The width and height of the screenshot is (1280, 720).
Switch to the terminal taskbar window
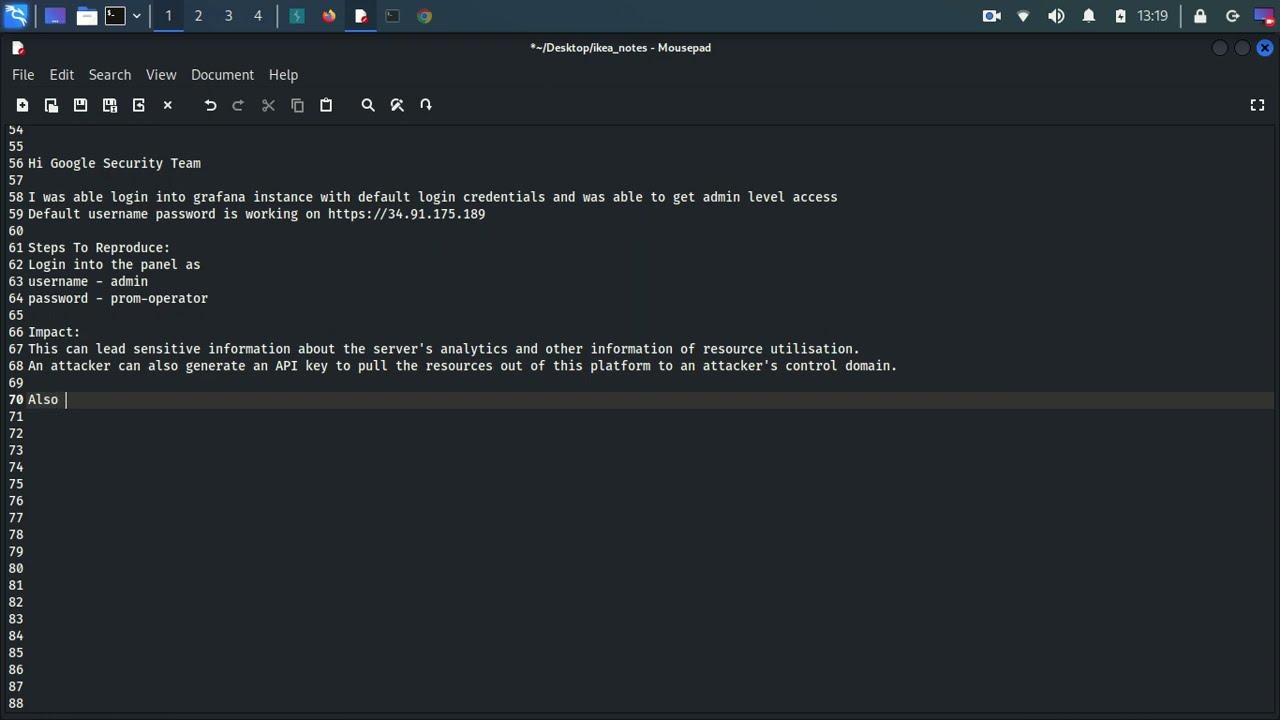[x=393, y=16]
